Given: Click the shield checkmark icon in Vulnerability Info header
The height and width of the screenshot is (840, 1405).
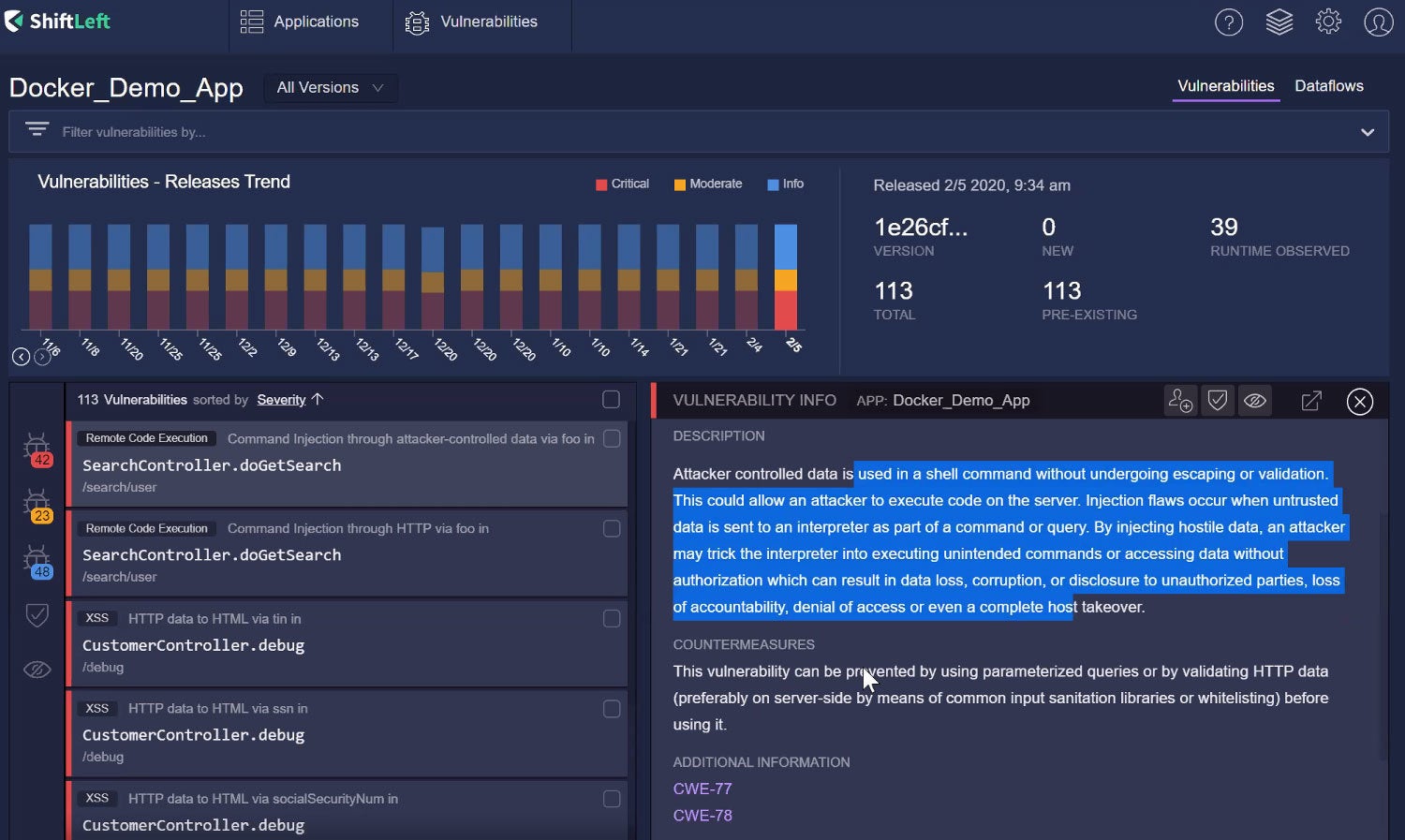Looking at the screenshot, I should pyautogui.click(x=1217, y=401).
